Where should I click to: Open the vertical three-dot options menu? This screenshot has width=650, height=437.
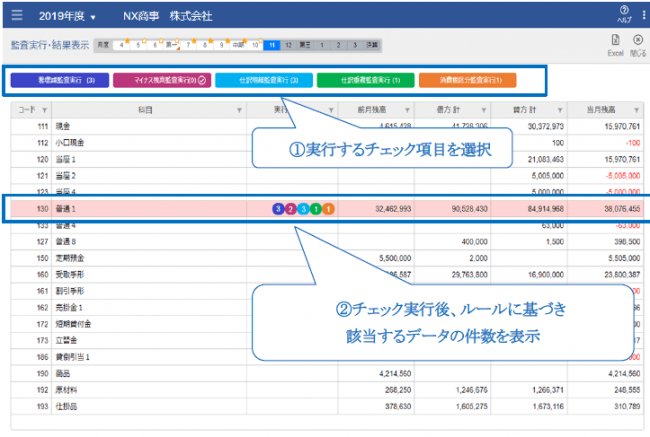tap(643, 15)
